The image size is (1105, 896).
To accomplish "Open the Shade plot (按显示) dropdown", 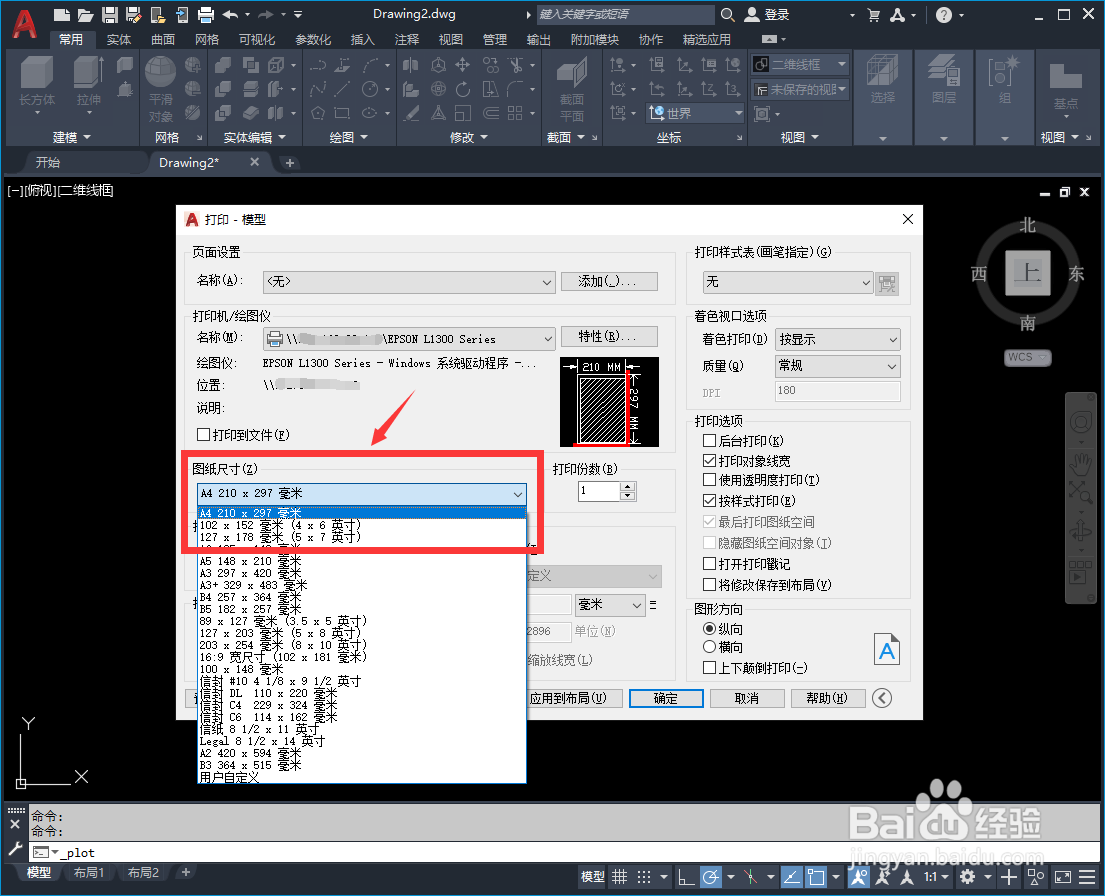I will [x=837, y=339].
